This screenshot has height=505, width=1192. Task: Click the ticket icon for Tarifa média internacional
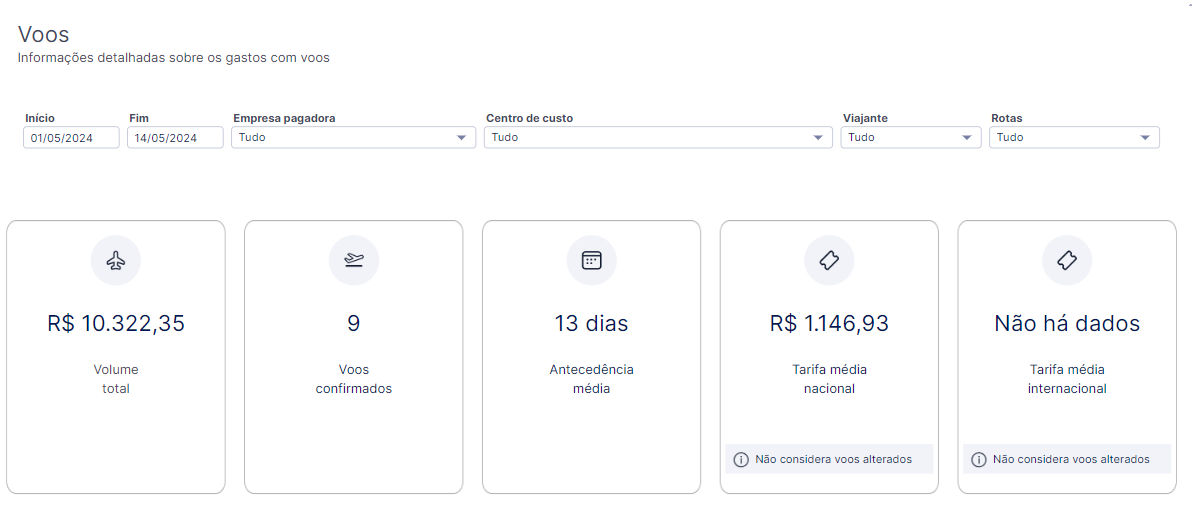(x=1067, y=261)
